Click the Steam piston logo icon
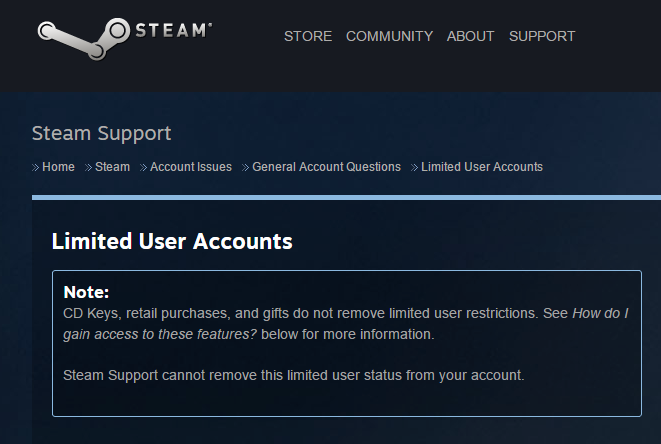The width and height of the screenshot is (661, 444). [x=84, y=39]
